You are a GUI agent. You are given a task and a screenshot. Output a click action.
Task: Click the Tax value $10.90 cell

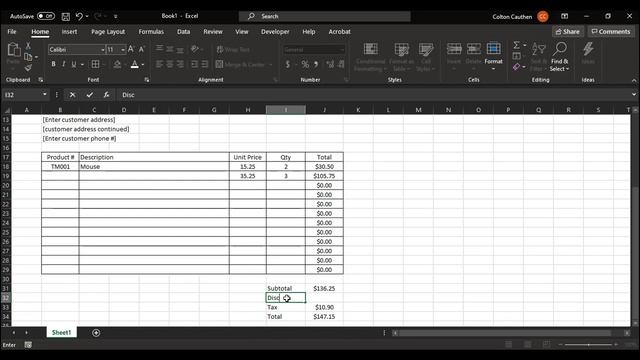coord(324,307)
